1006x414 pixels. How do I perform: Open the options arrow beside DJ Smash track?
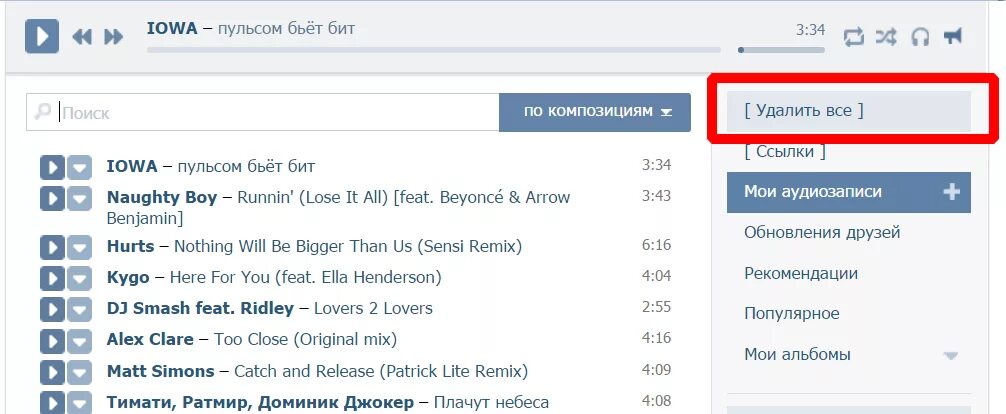coord(80,309)
